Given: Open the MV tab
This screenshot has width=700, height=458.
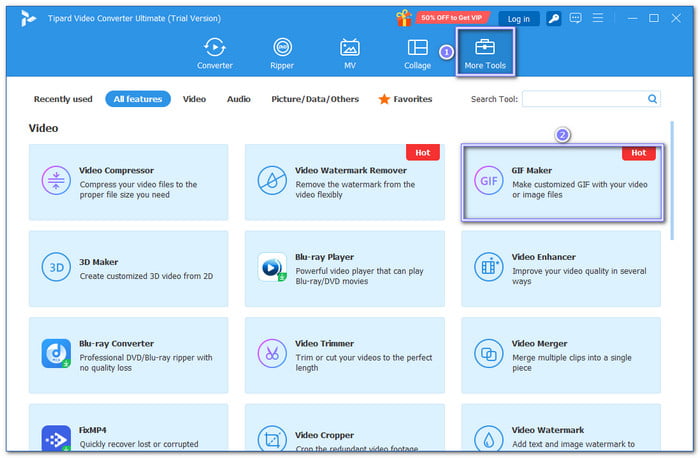Looking at the screenshot, I should pyautogui.click(x=350, y=54).
